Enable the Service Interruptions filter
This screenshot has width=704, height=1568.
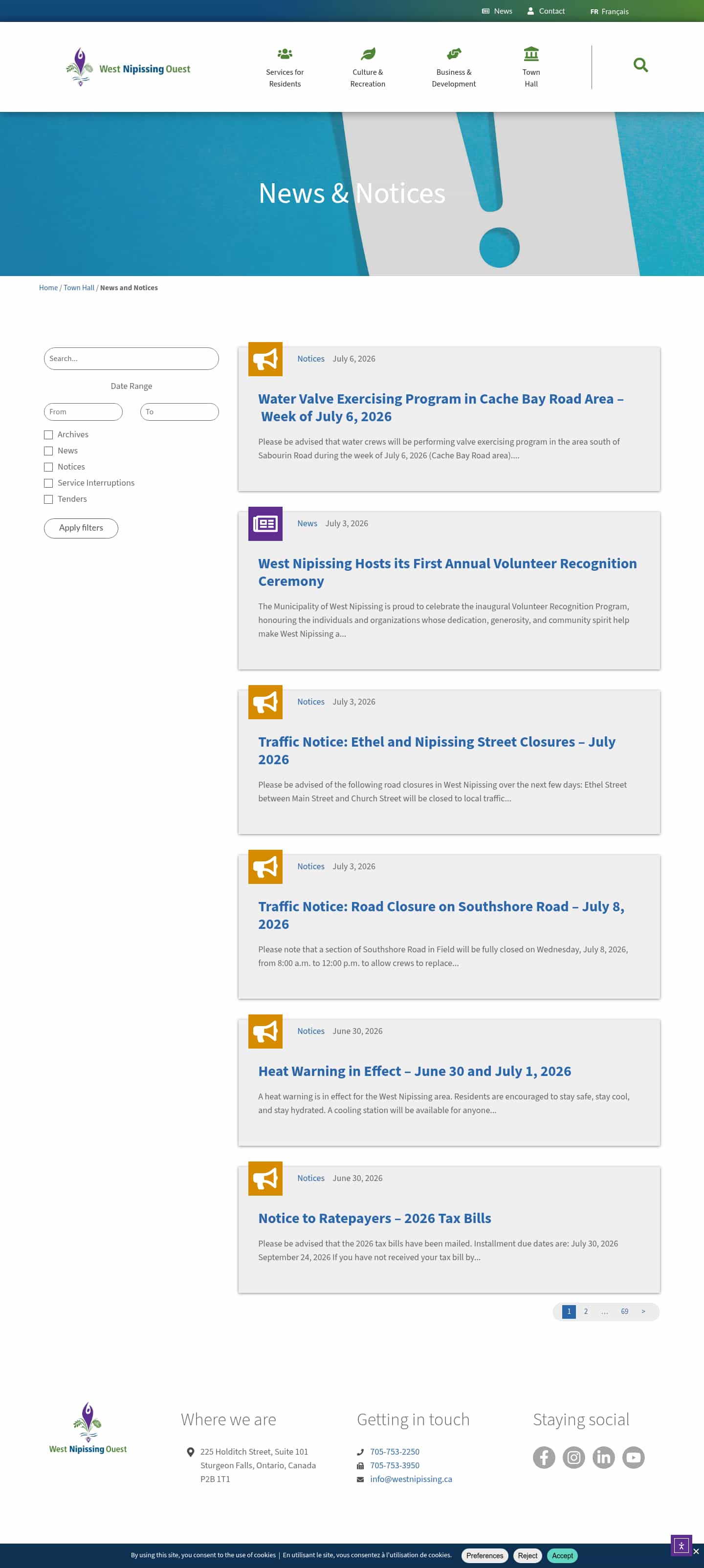point(48,483)
